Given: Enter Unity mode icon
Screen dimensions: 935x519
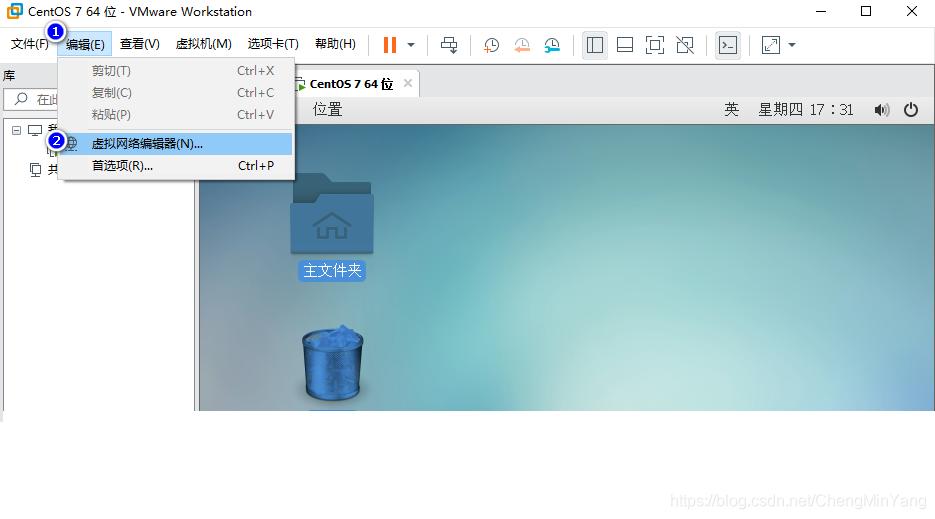Looking at the screenshot, I should coord(685,45).
